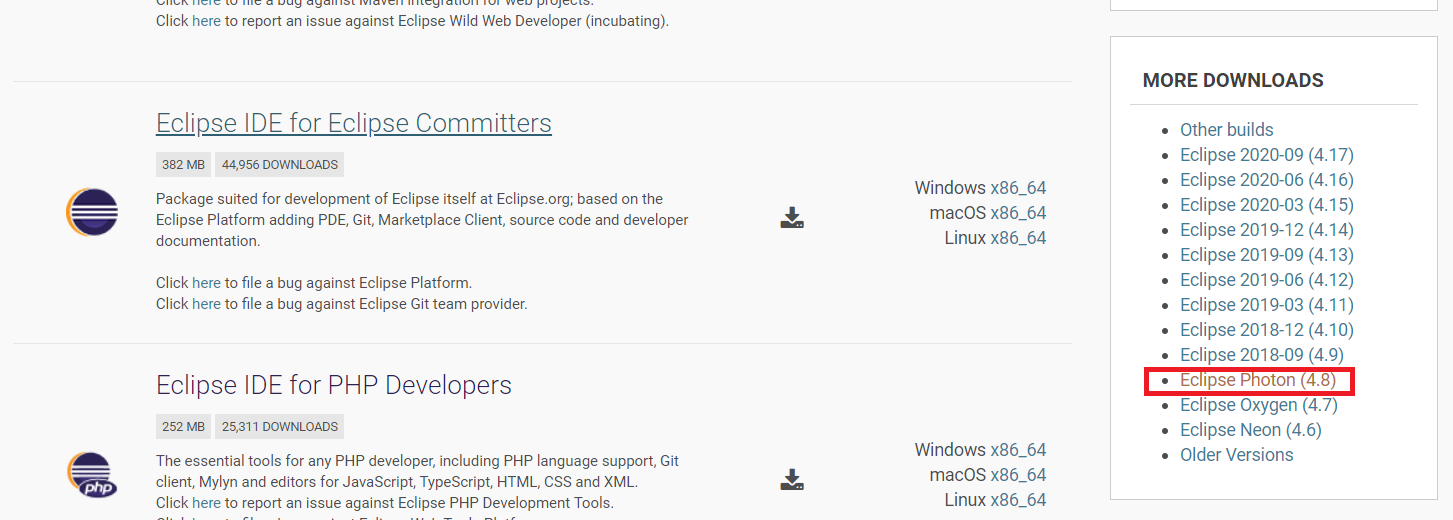
Task: Click the Eclipse PHP package logo icon
Action: tap(92, 475)
